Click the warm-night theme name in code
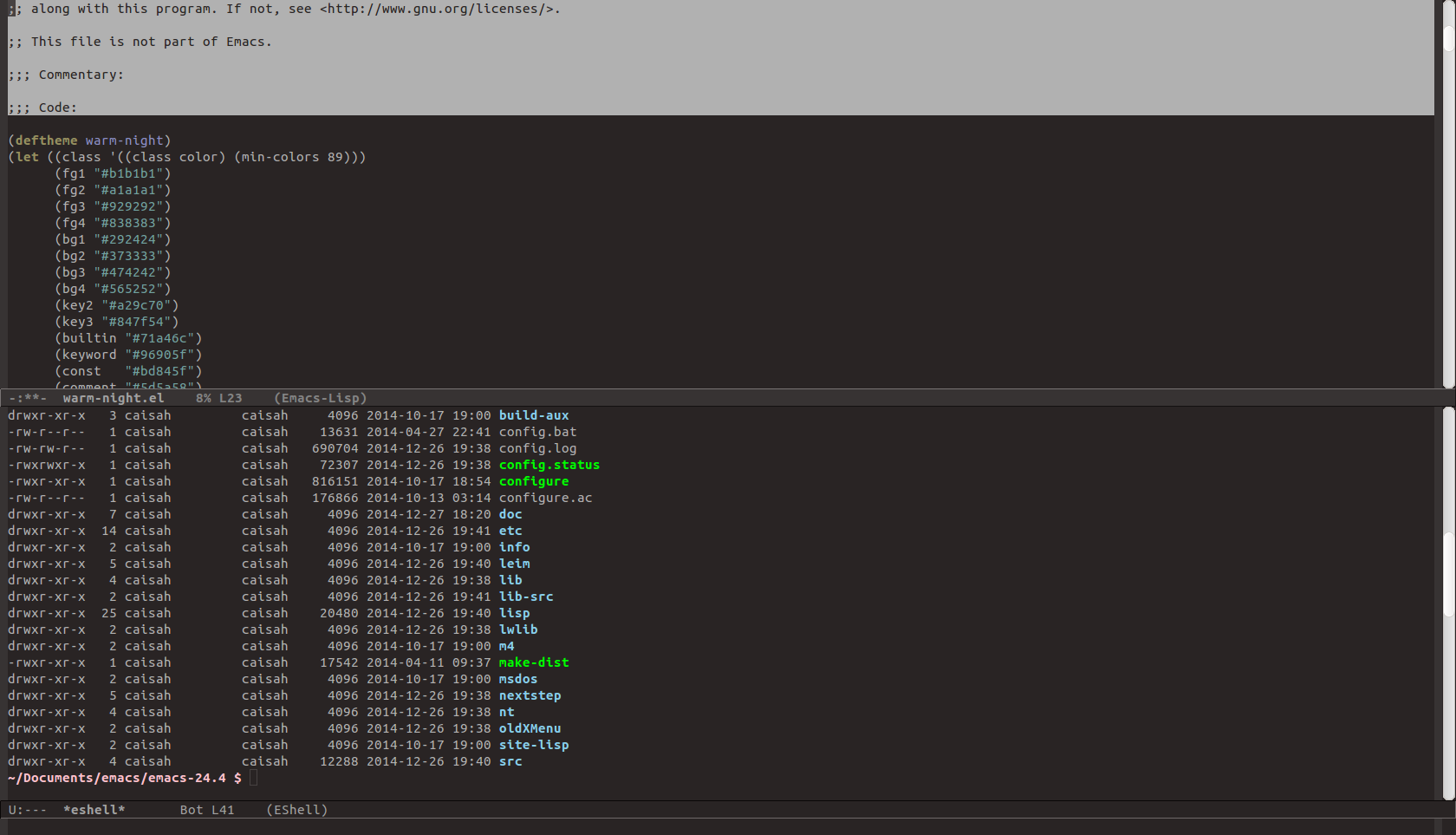Image resolution: width=1456 pixels, height=835 pixels. 124,140
